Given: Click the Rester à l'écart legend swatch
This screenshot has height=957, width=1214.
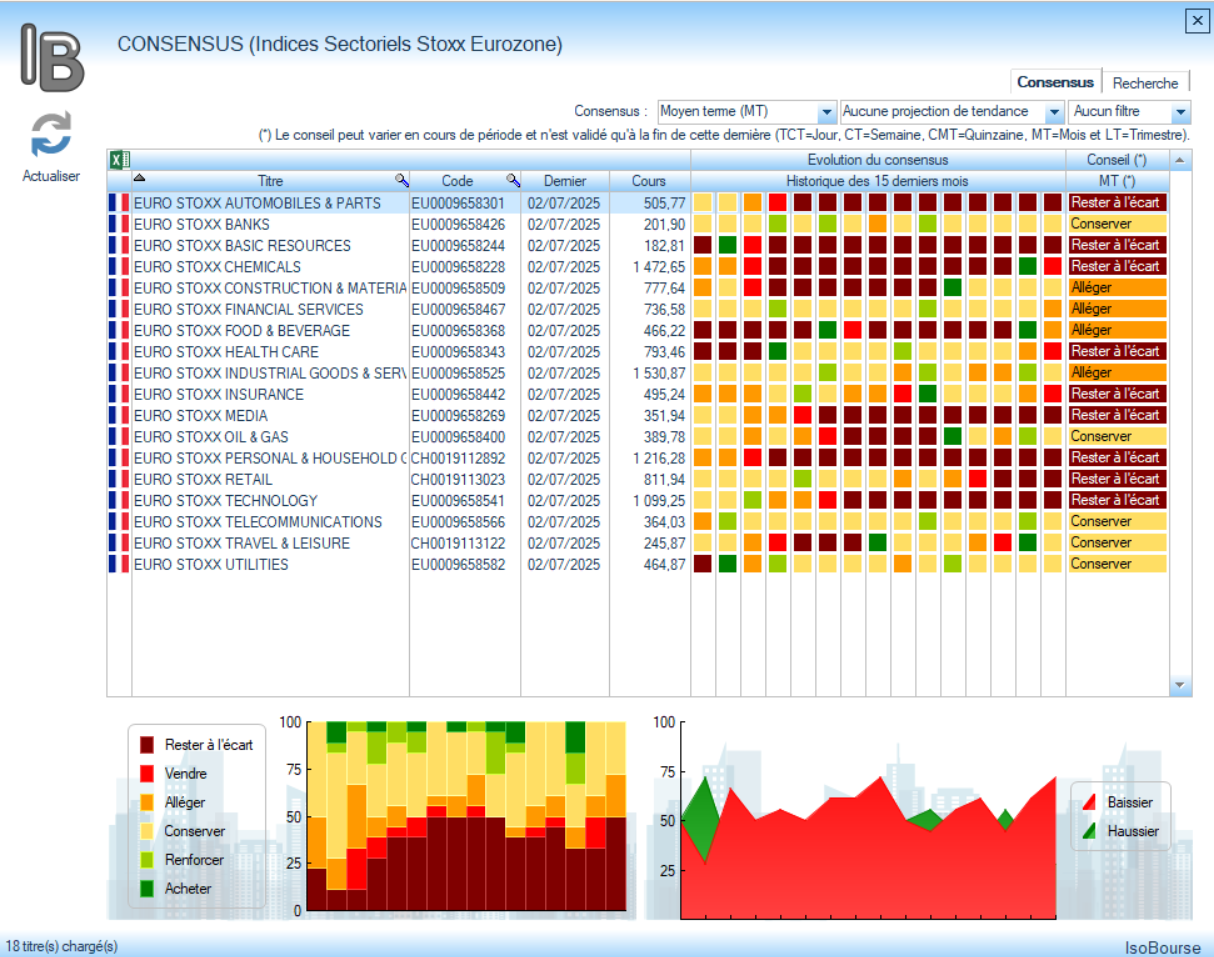Looking at the screenshot, I should (147, 744).
